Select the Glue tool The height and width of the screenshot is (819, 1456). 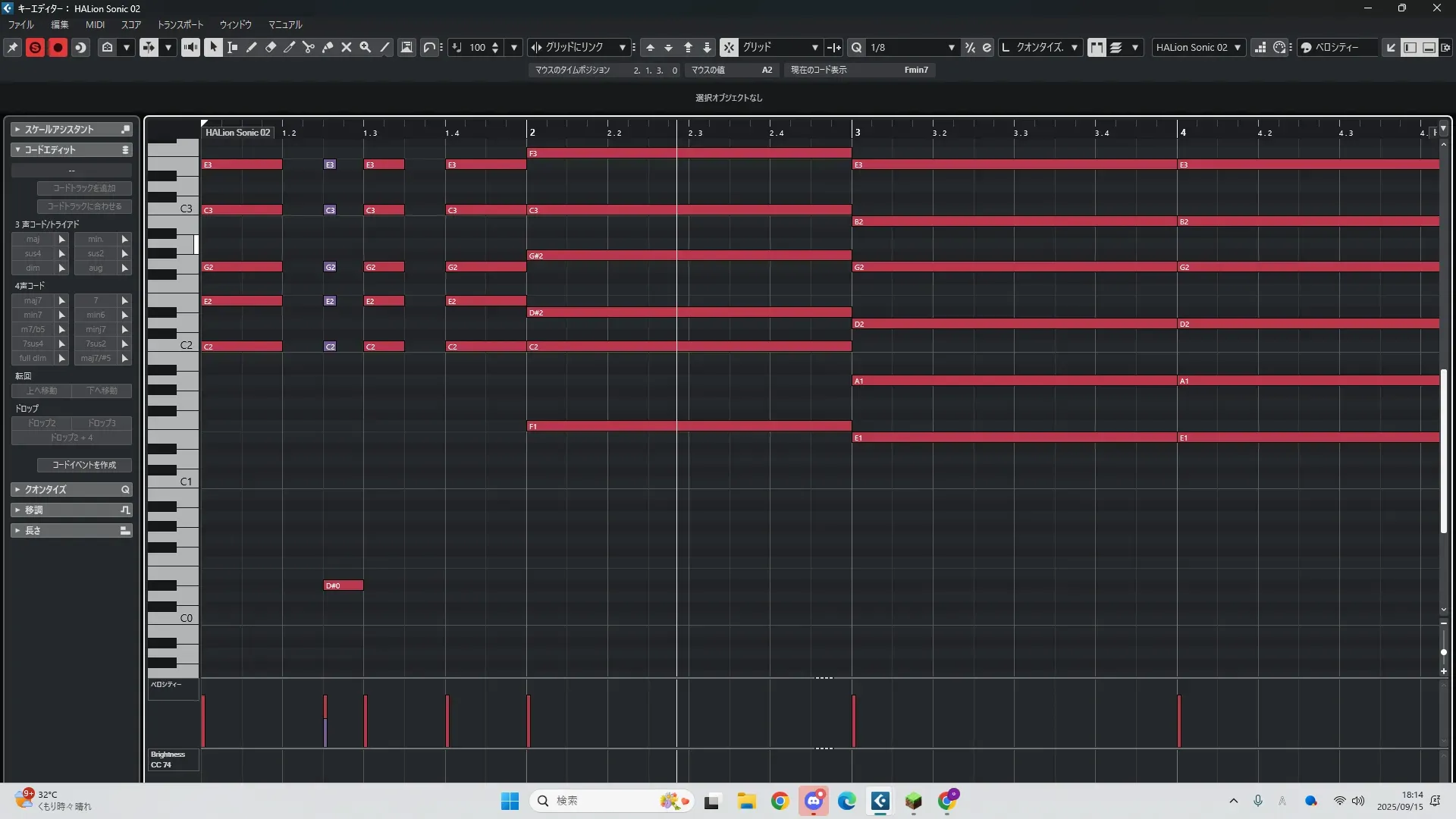coord(328,47)
